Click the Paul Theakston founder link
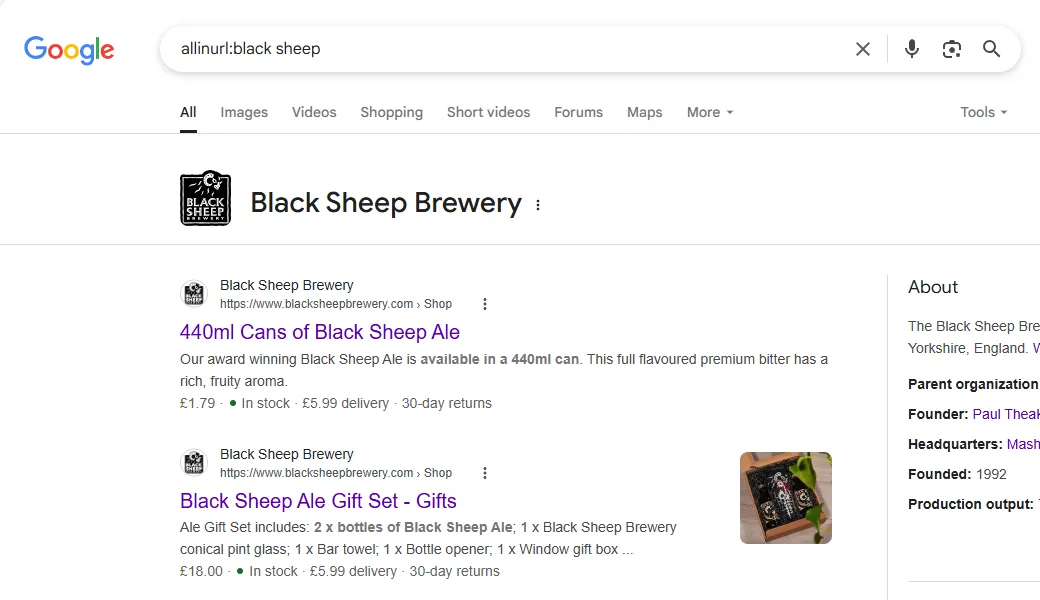Image resolution: width=1040 pixels, height=600 pixels. click(1006, 414)
